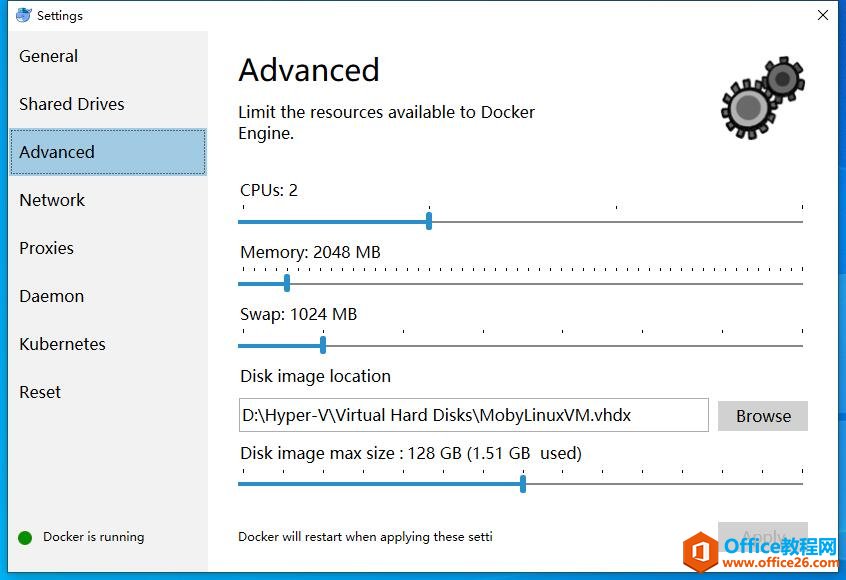
Task: Click the Memory slider handle
Action: (287, 283)
